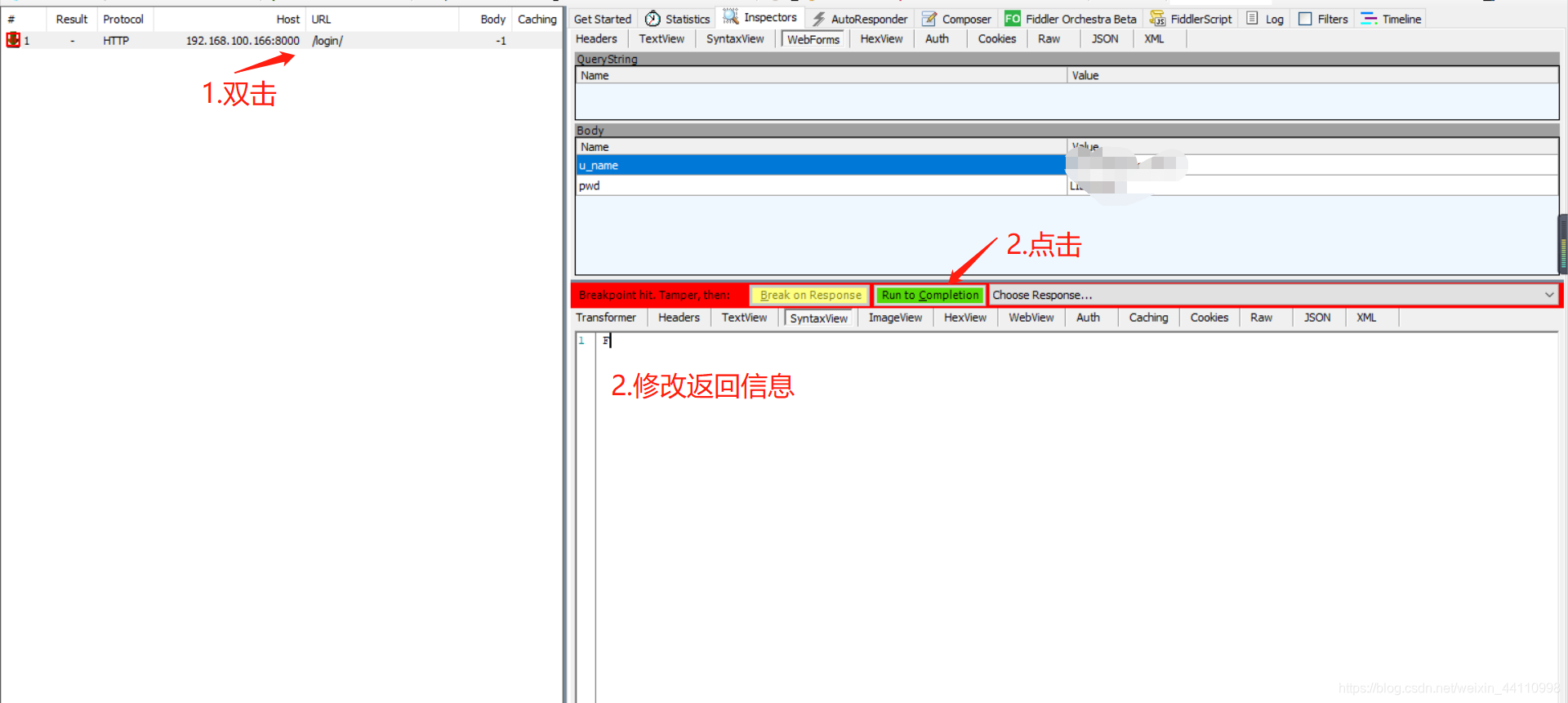Select the request Auth tab
Screen dimensions: 1568x703
point(937,38)
